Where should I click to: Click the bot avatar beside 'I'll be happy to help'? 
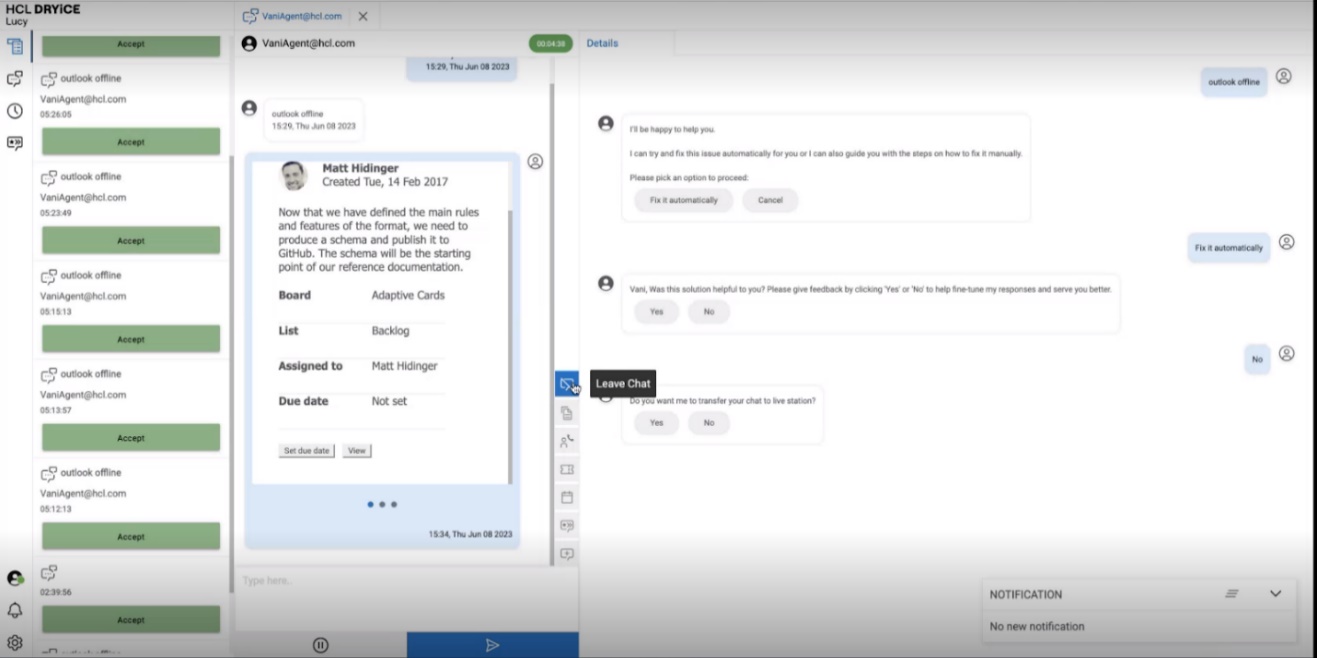605,123
